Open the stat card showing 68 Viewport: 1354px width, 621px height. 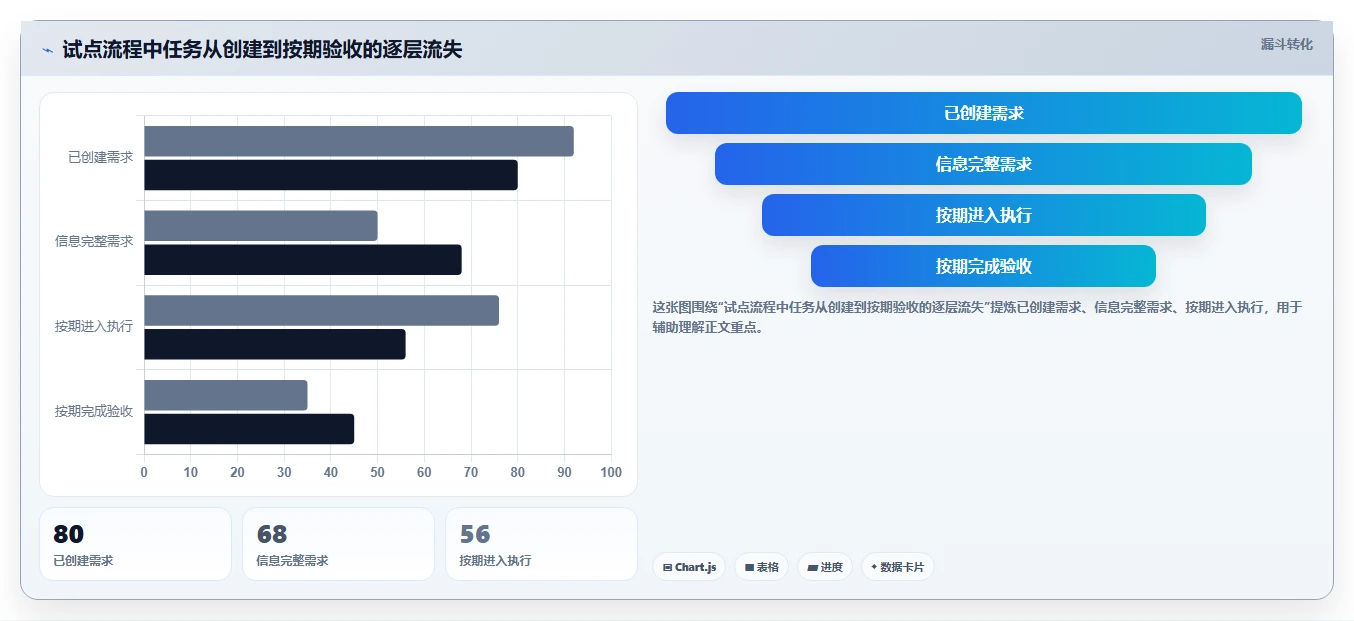[x=338, y=544]
